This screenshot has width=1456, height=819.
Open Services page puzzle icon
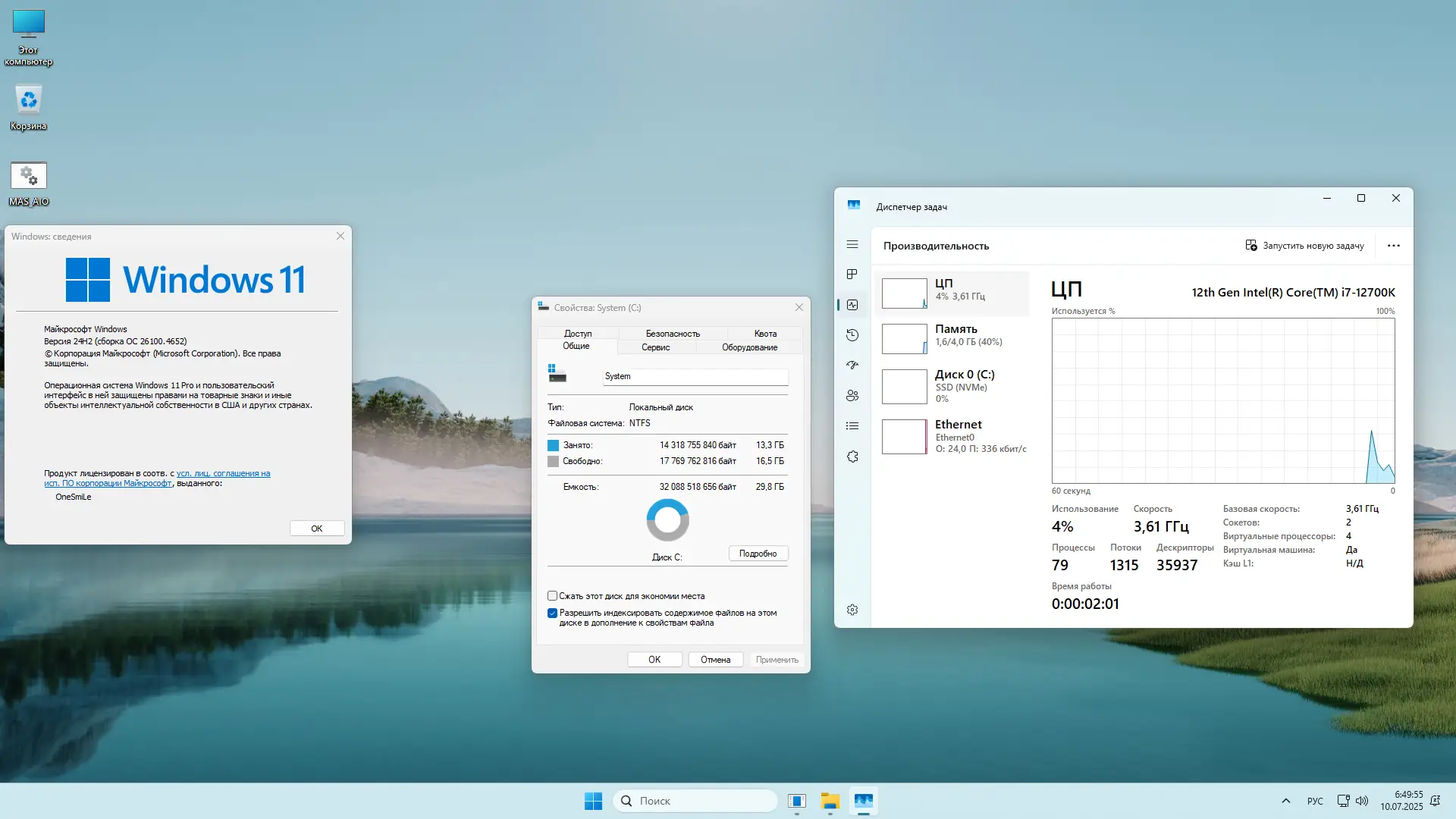coord(852,457)
